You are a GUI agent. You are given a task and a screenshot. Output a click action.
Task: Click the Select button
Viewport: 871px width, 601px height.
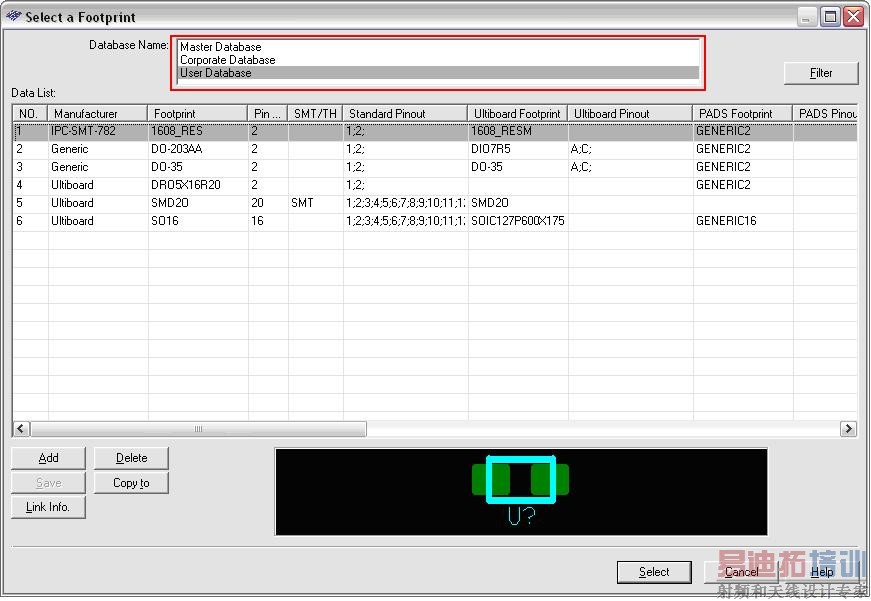654,572
